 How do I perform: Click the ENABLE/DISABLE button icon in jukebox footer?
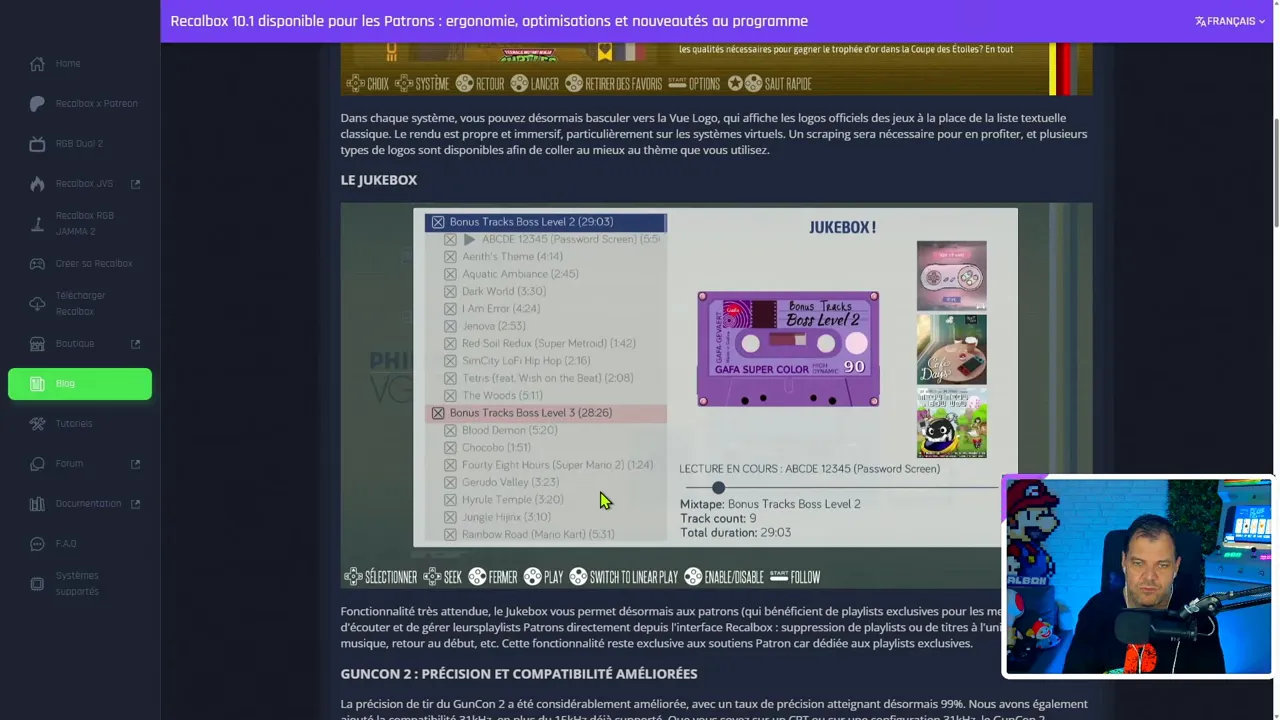(x=693, y=577)
